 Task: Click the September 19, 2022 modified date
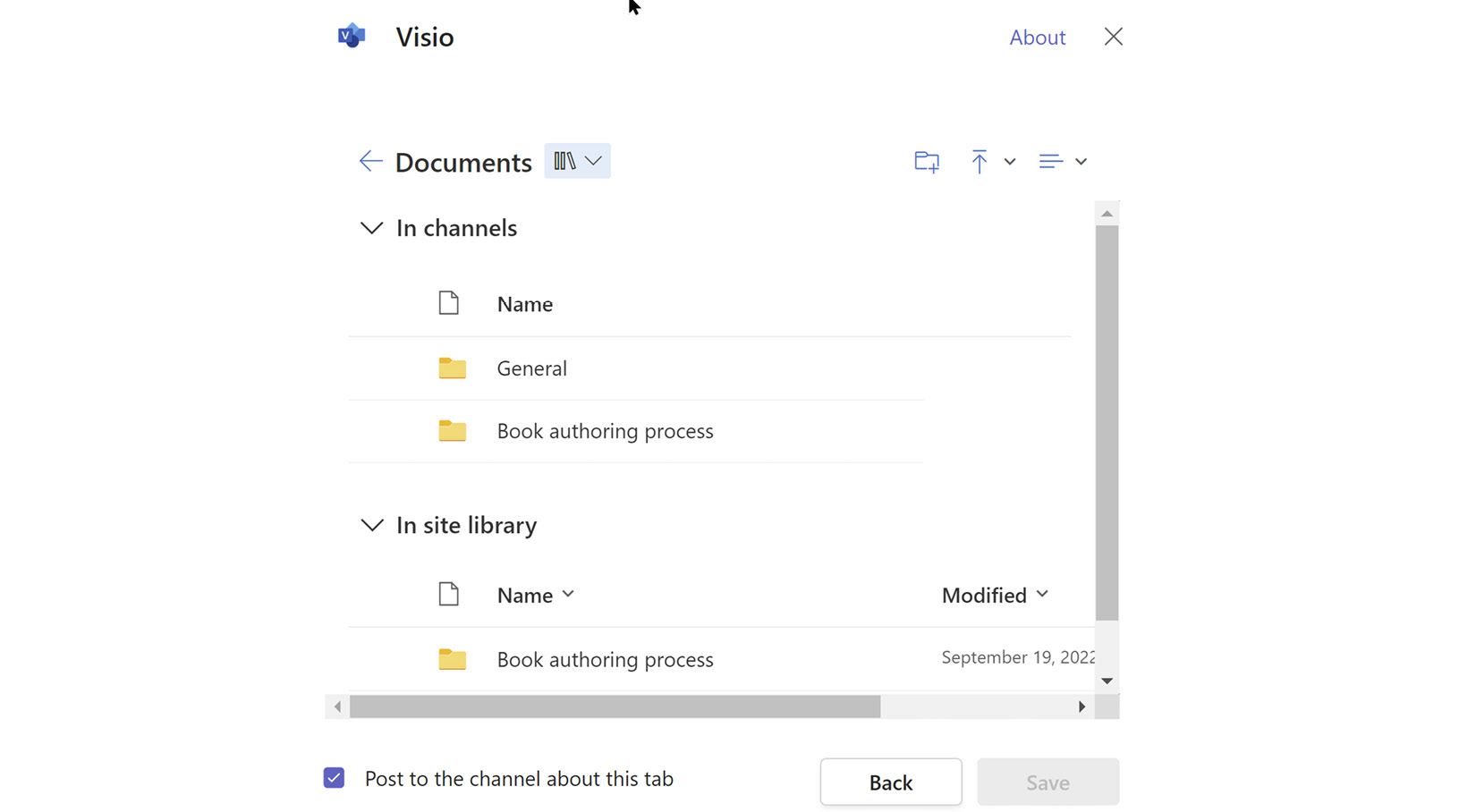[x=1018, y=657]
